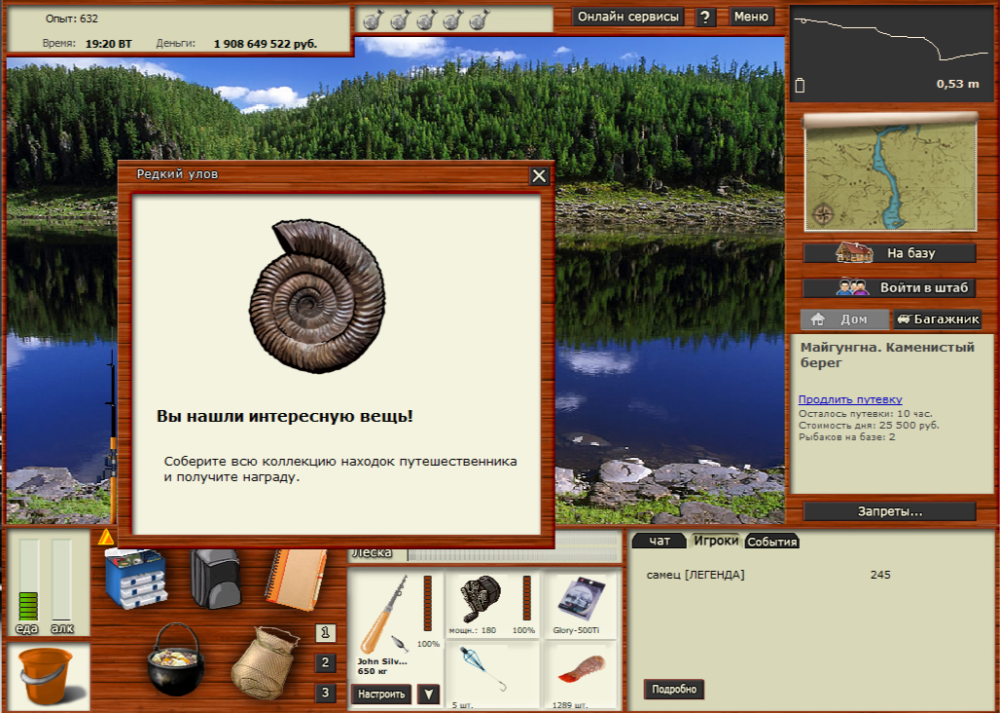Open the tackle box with drawers

pos(138,577)
